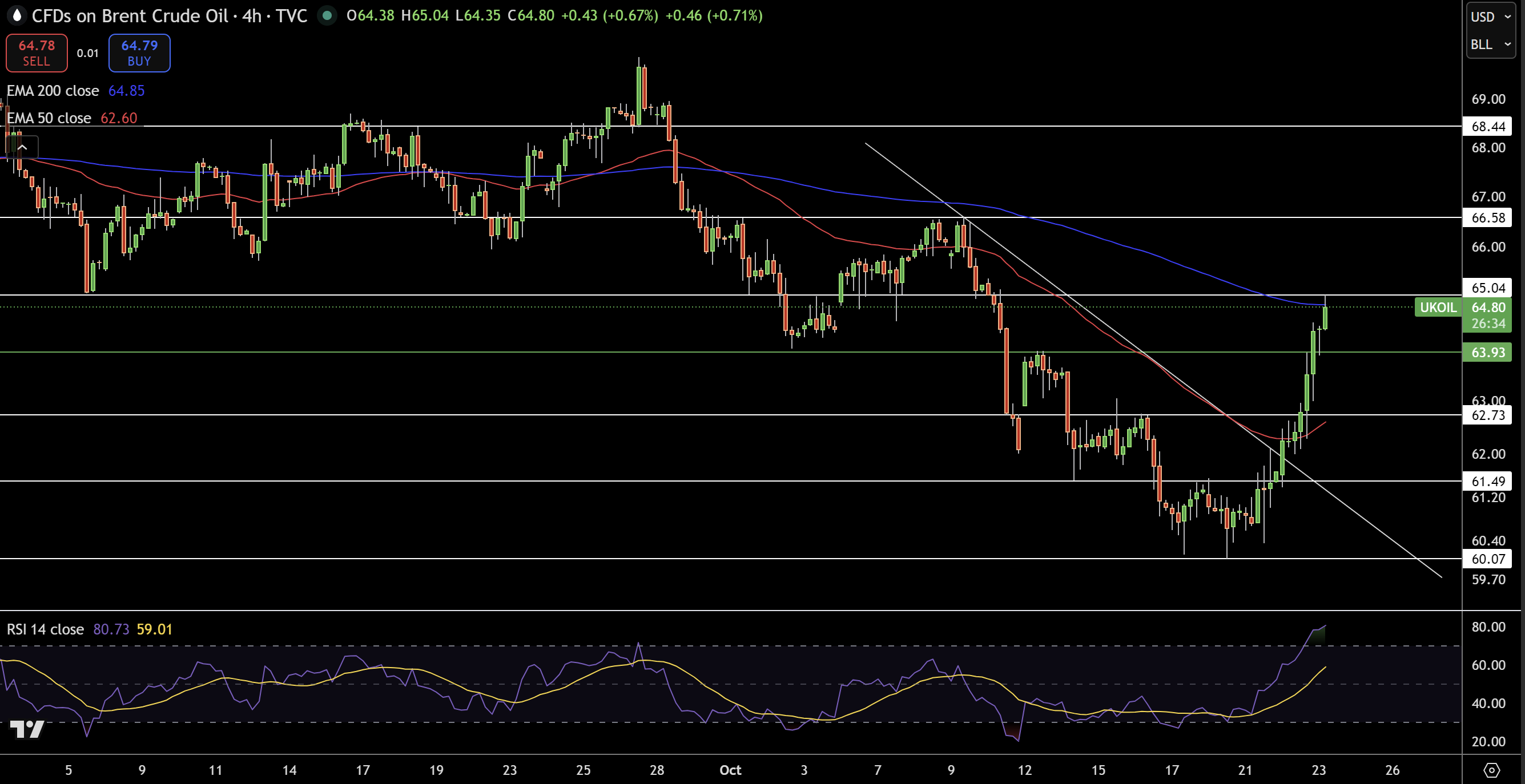The width and height of the screenshot is (1525, 784).
Task: Select the EMA 200 close indicator label
Action: tap(53, 91)
